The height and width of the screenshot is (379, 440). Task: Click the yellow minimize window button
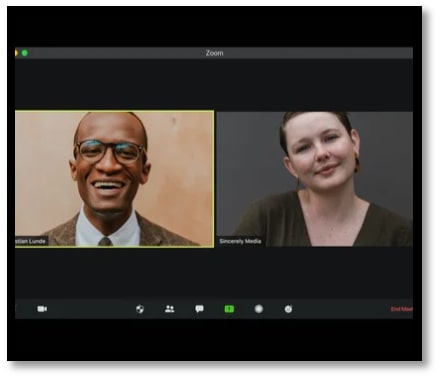(16, 53)
